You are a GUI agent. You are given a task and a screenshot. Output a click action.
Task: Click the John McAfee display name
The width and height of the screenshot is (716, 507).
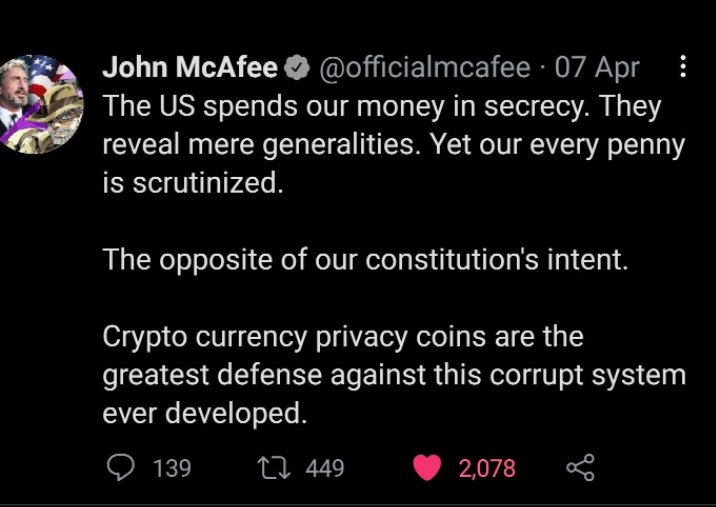coord(190,68)
